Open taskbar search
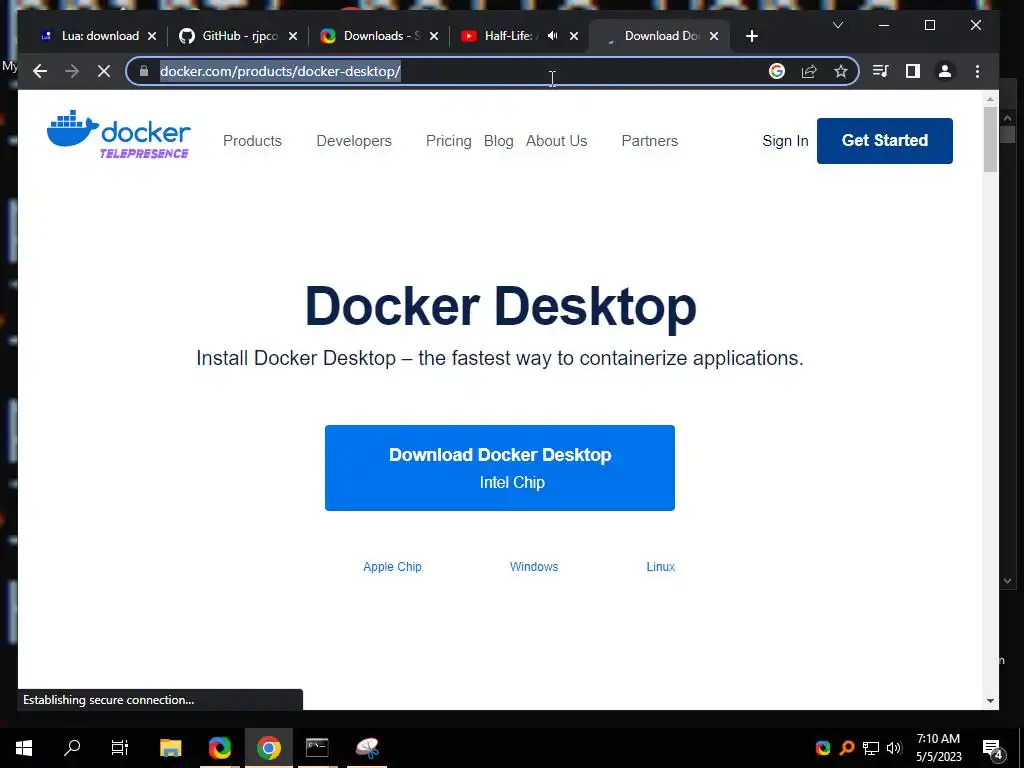The image size is (1024, 768). (x=72, y=748)
